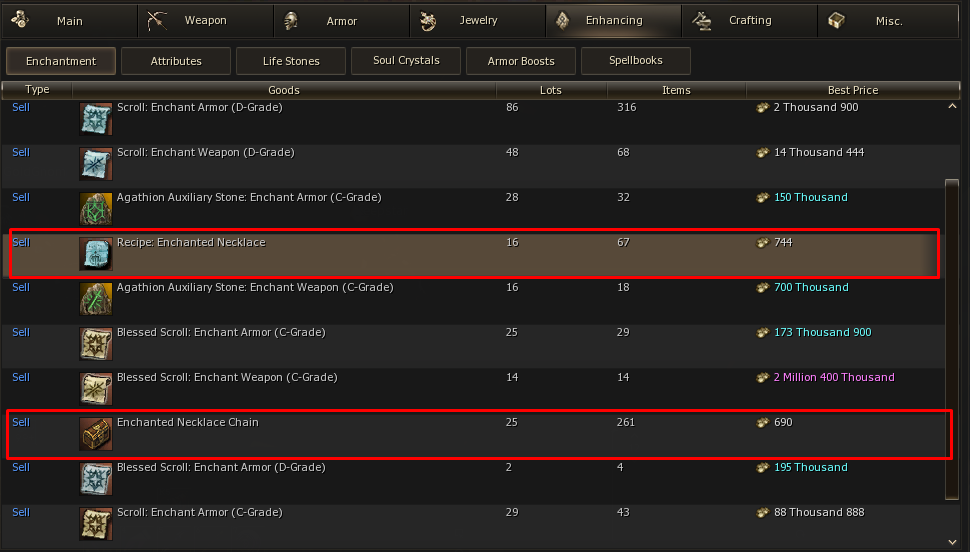The image size is (970, 552).
Task: Click the Recipe: Enchanted Necklace icon
Action: point(96,254)
